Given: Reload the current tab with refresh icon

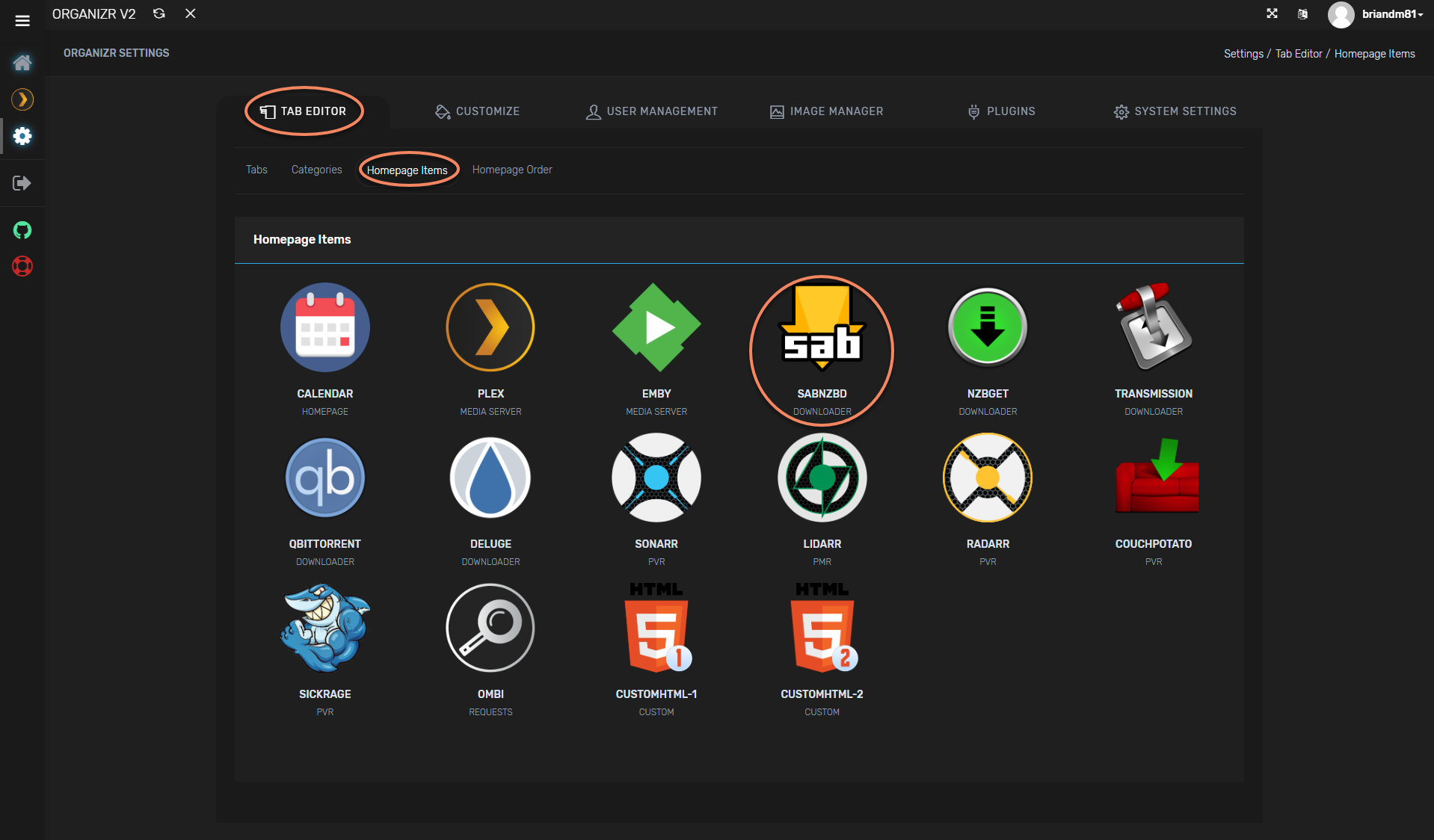Looking at the screenshot, I should [159, 13].
